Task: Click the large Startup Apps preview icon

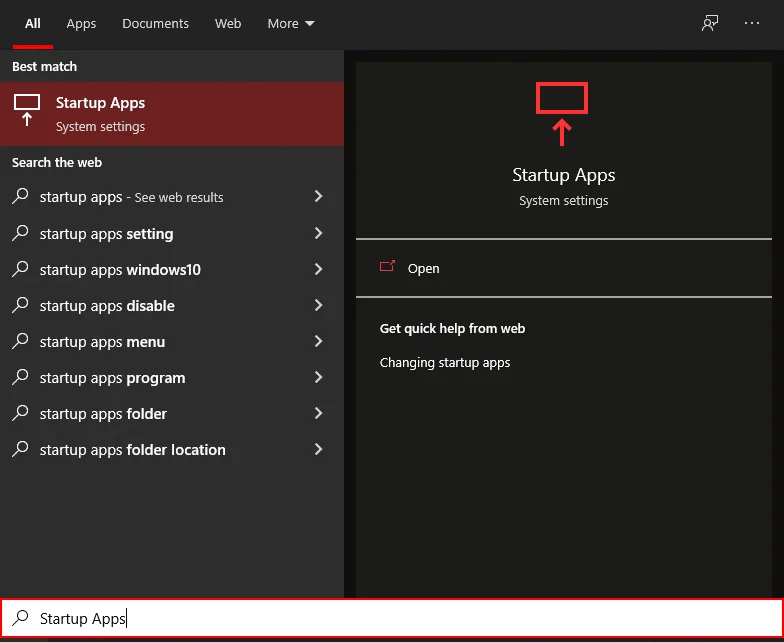Action: [562, 110]
